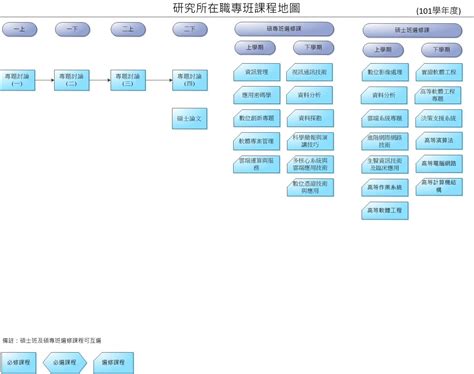Viewport: 474px width, 374px height.
Task: Click the title 研究所在職專班課程地圖
Action: (x=237, y=8)
